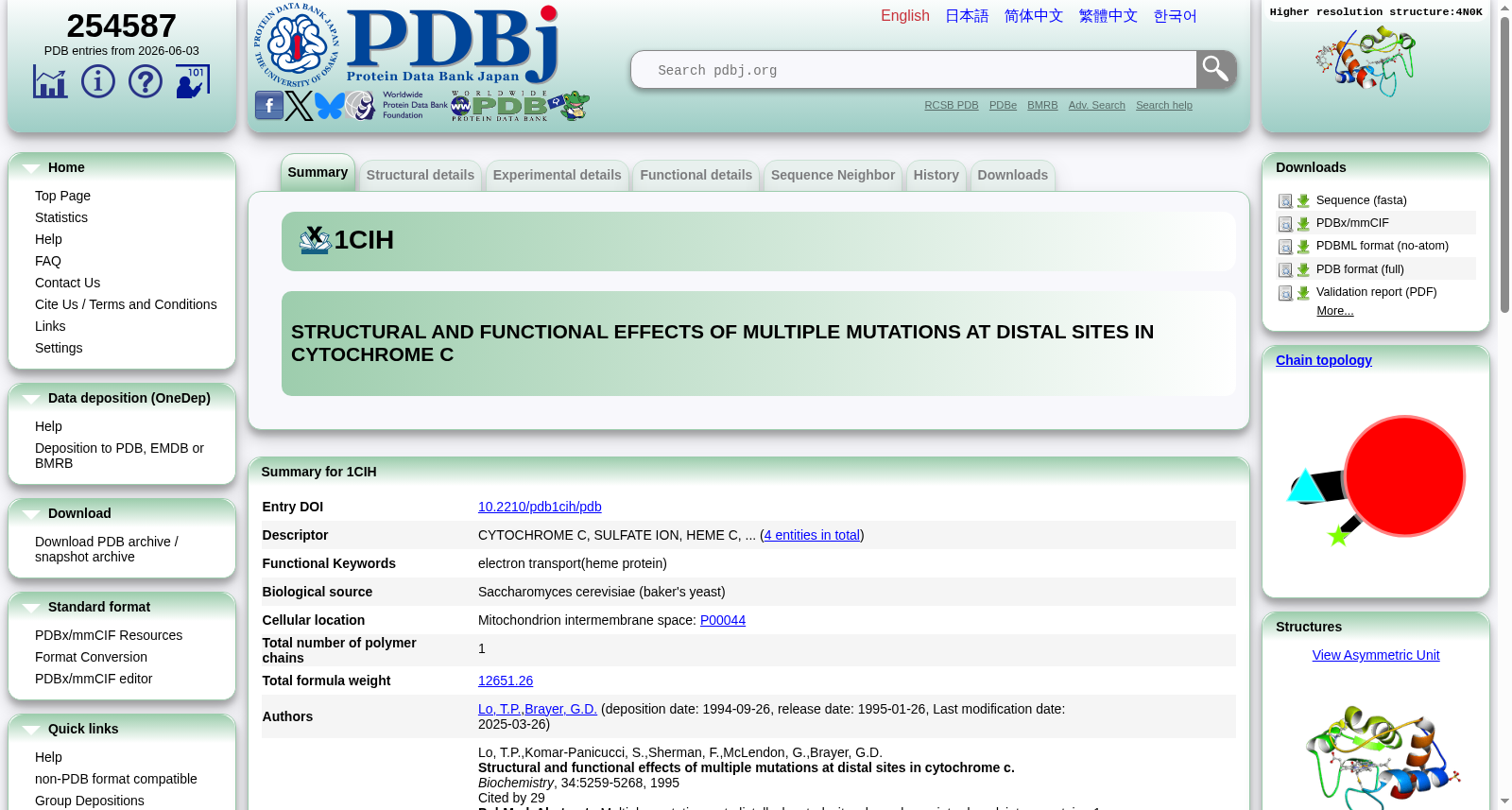Viewport: 1512px width, 810px height.
Task: Collapse the Standard format section
Action: pyautogui.click(x=31, y=608)
